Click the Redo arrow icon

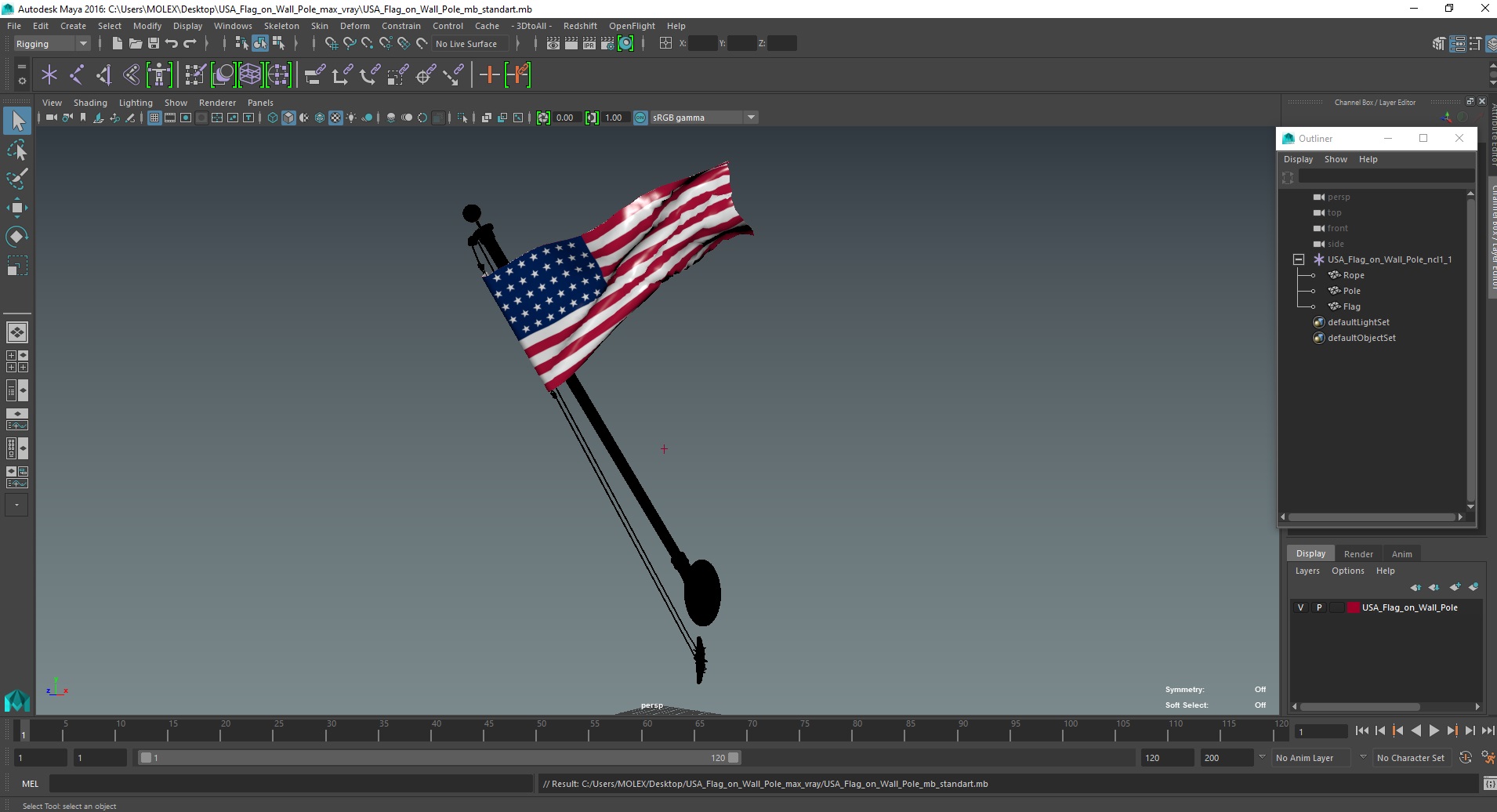pos(190,44)
